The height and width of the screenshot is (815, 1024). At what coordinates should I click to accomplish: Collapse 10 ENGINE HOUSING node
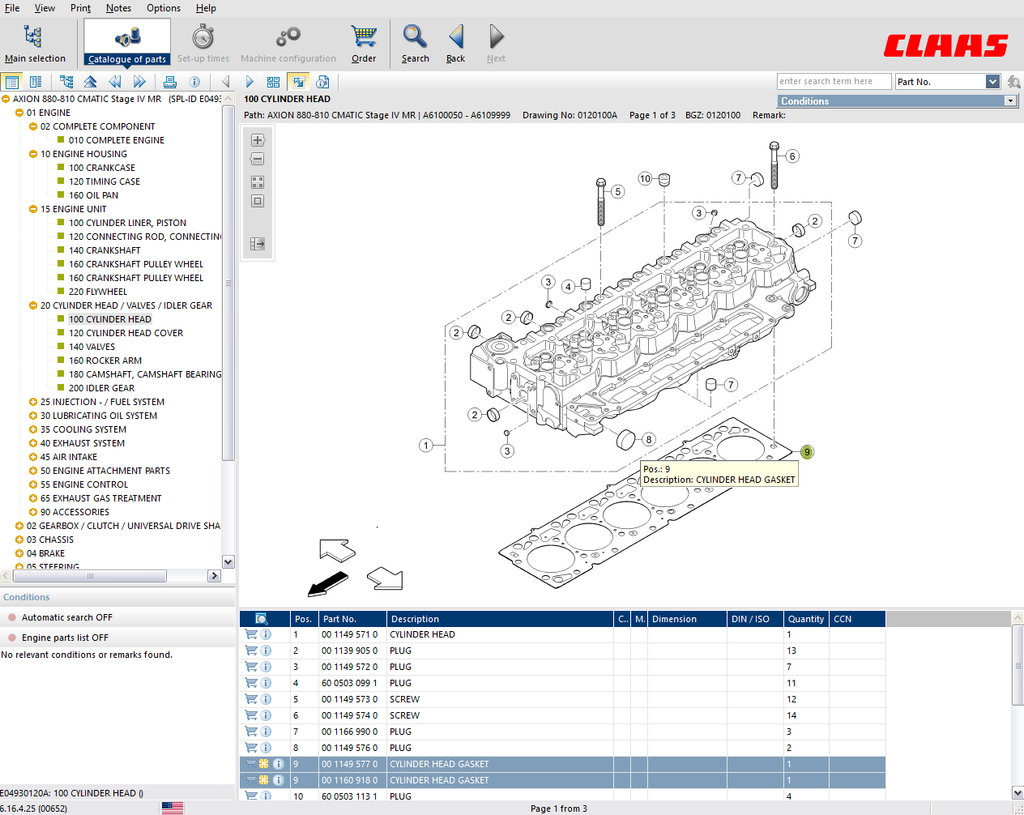point(33,153)
